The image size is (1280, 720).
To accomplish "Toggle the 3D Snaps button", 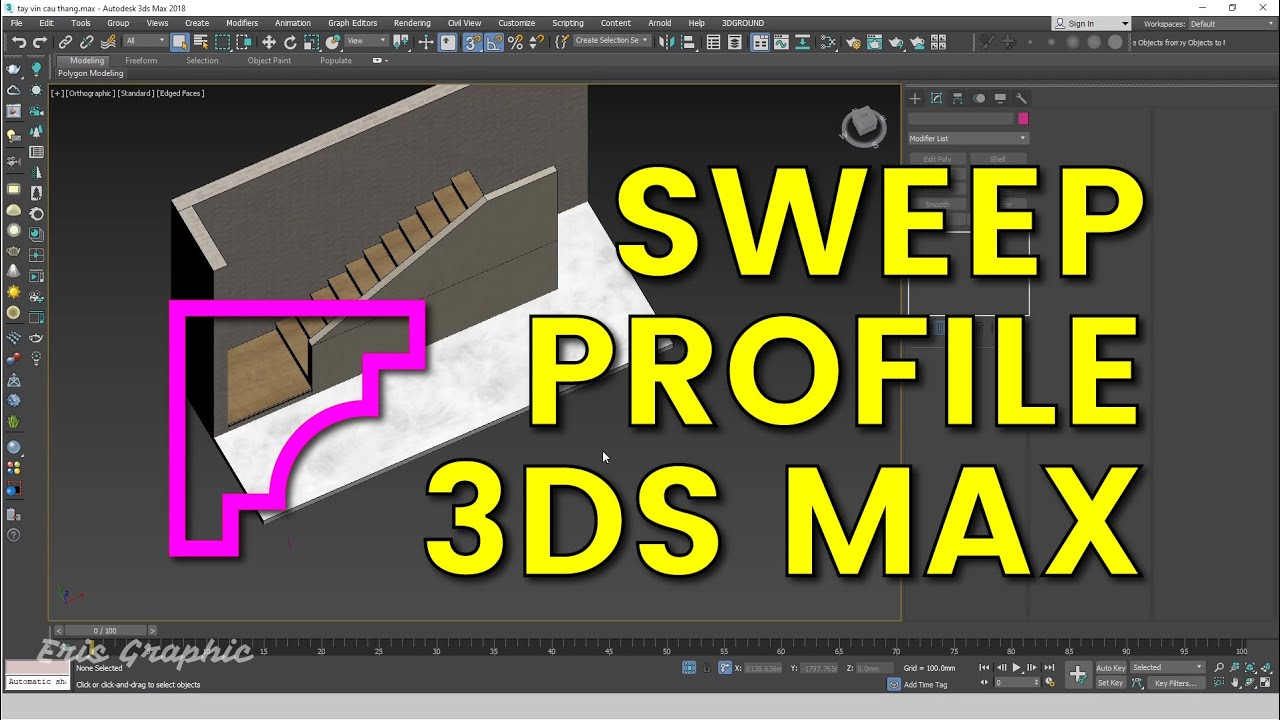I will [x=472, y=42].
